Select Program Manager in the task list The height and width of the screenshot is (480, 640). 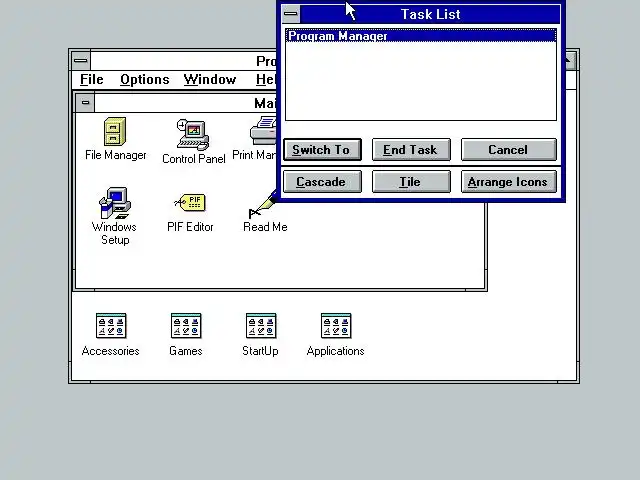click(421, 36)
